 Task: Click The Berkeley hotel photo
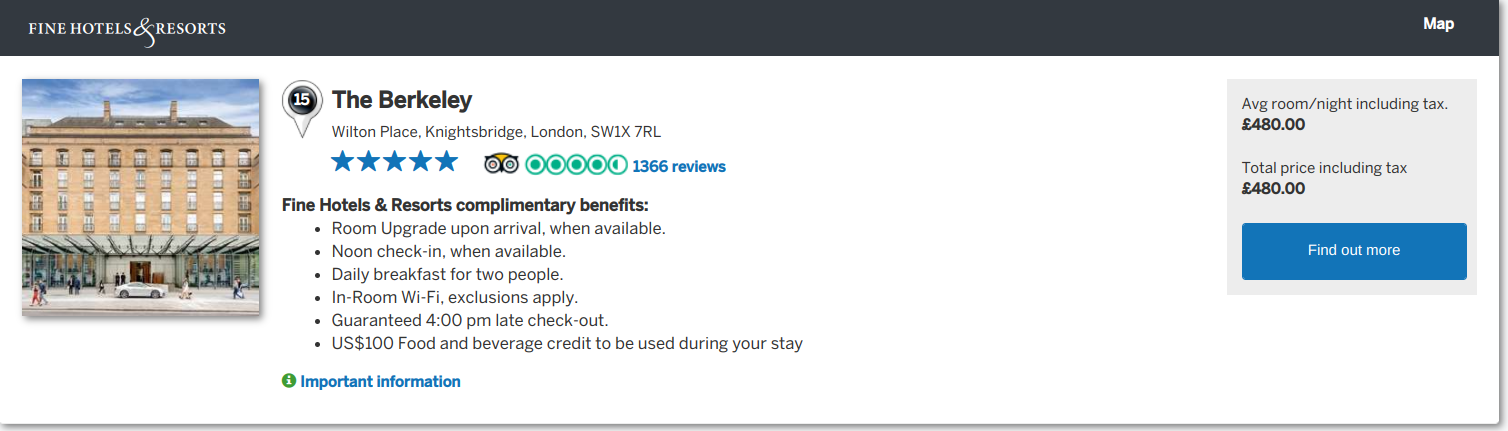(x=140, y=197)
